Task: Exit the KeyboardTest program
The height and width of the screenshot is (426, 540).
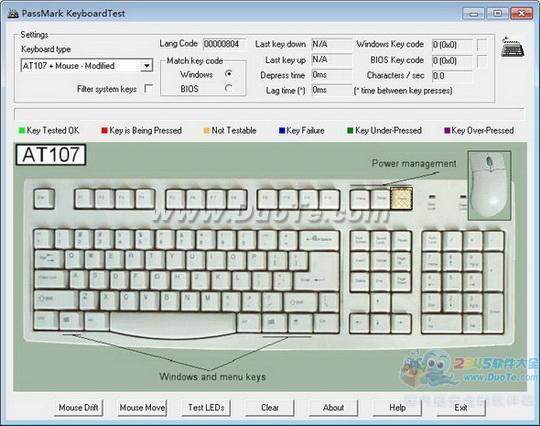Action: pos(461,408)
